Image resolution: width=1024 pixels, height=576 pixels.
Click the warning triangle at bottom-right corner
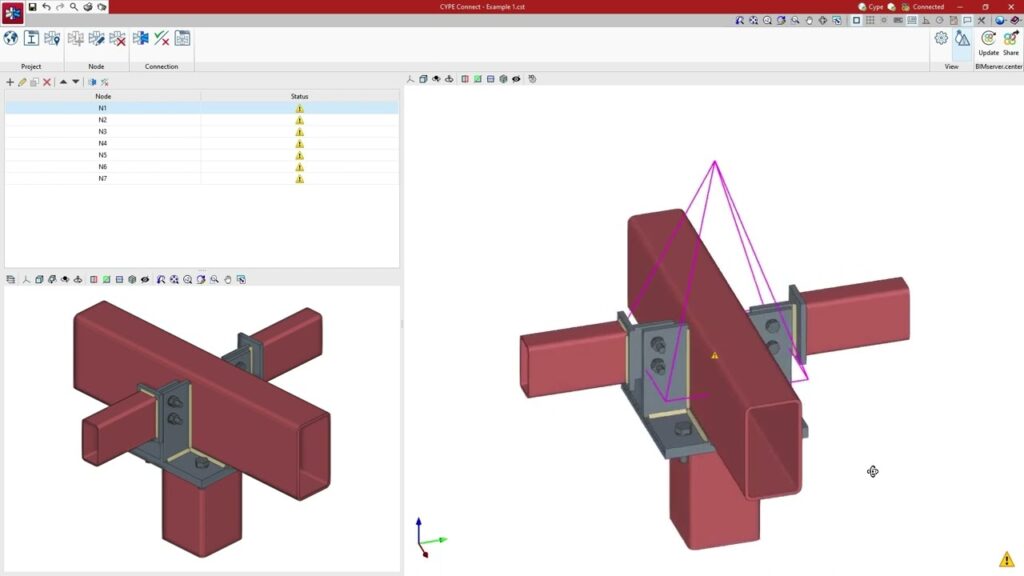click(x=1006, y=559)
